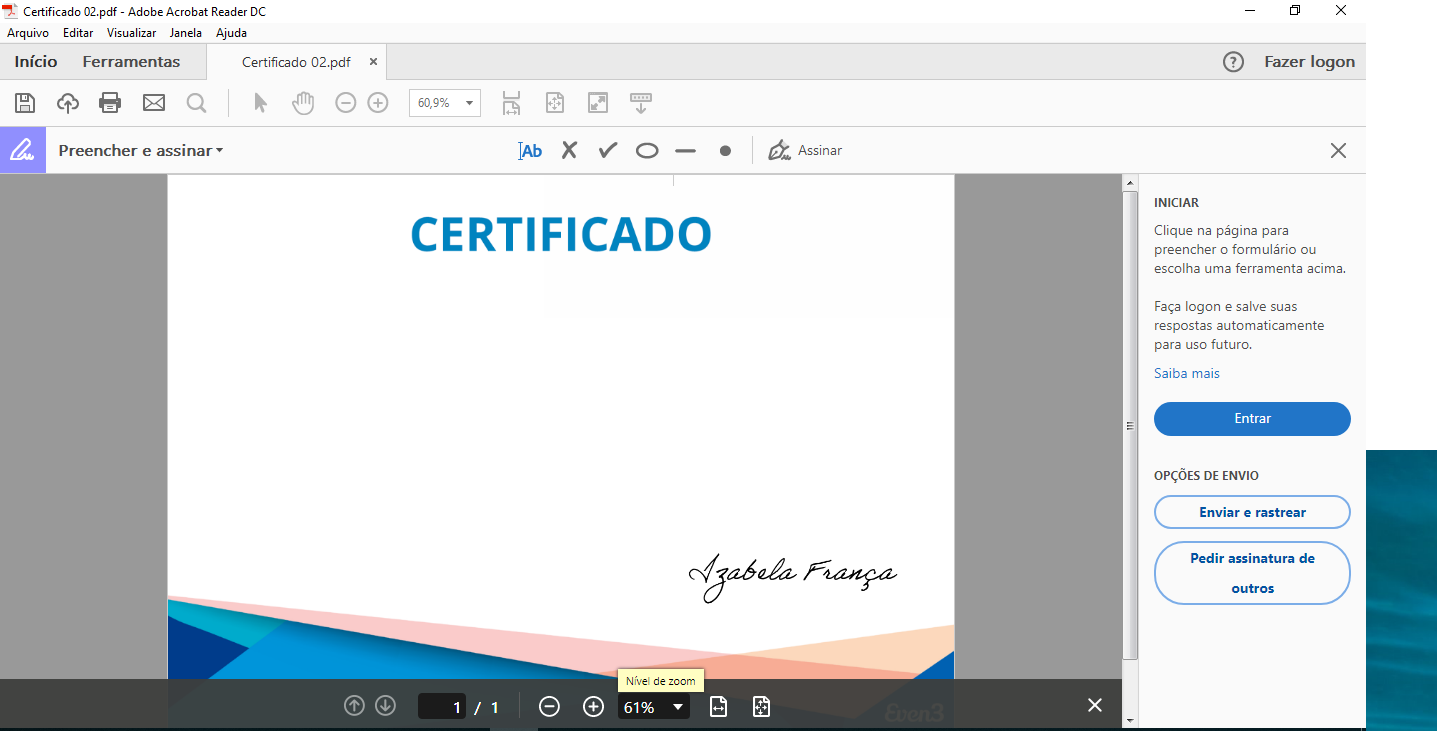The width and height of the screenshot is (1437, 731).
Task: Close the Certificado 02.pdf tab
Action: click(x=373, y=61)
